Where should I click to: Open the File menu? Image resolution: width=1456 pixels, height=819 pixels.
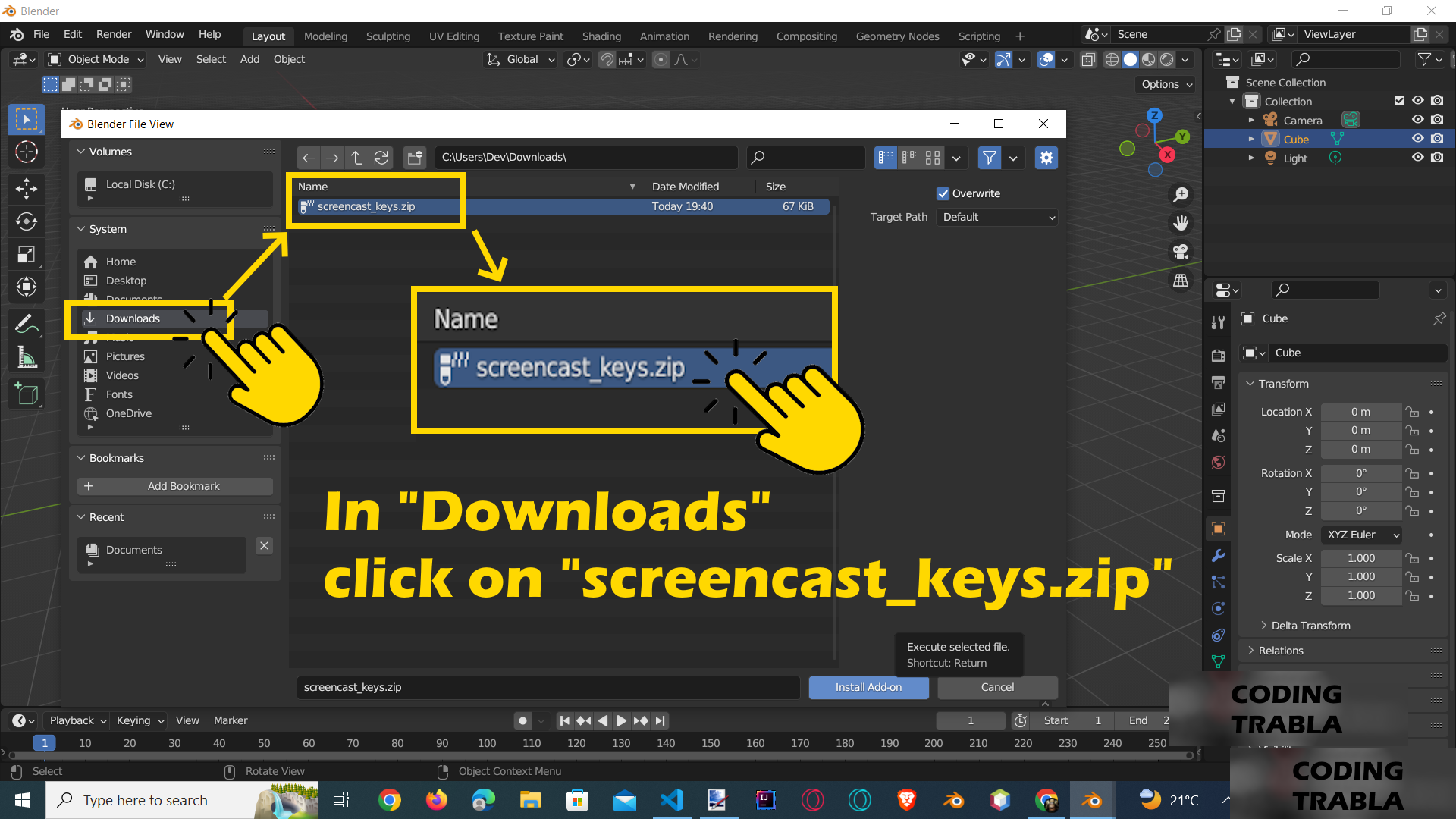(41, 35)
